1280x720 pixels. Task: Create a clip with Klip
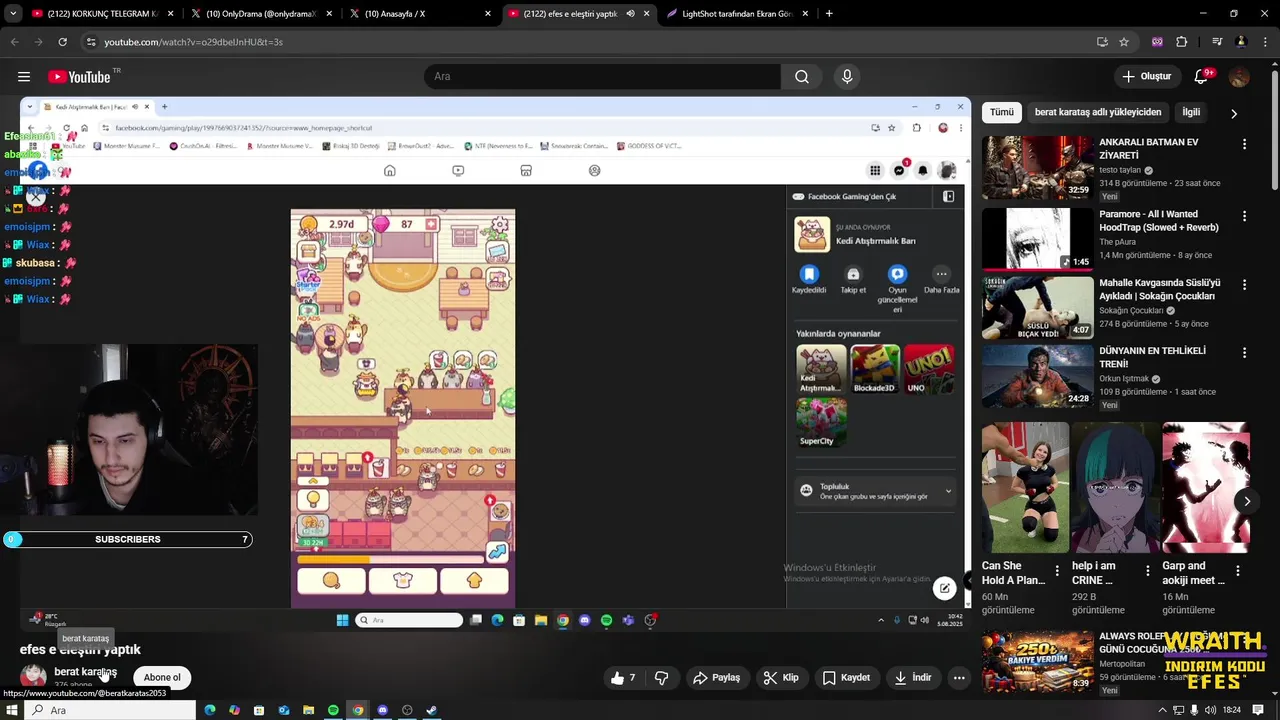pyautogui.click(x=781, y=678)
